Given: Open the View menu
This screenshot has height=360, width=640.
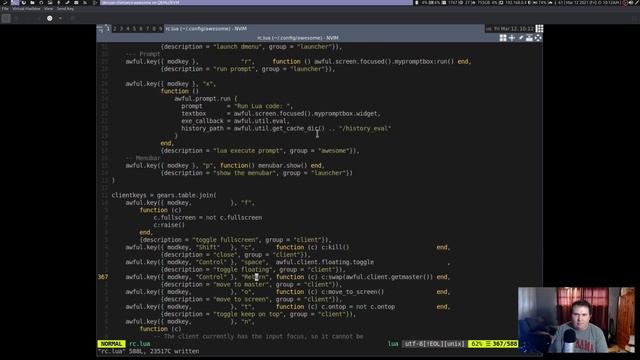Looking at the screenshot, I should point(49,9).
